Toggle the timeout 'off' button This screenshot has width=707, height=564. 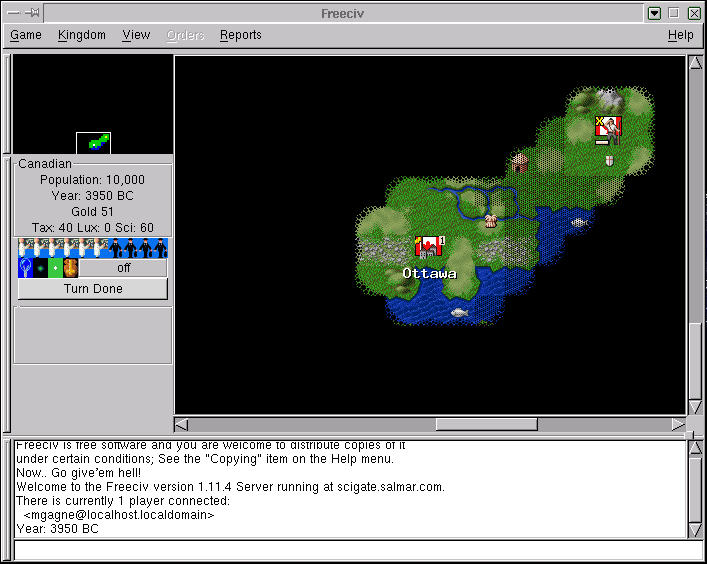pos(123,268)
